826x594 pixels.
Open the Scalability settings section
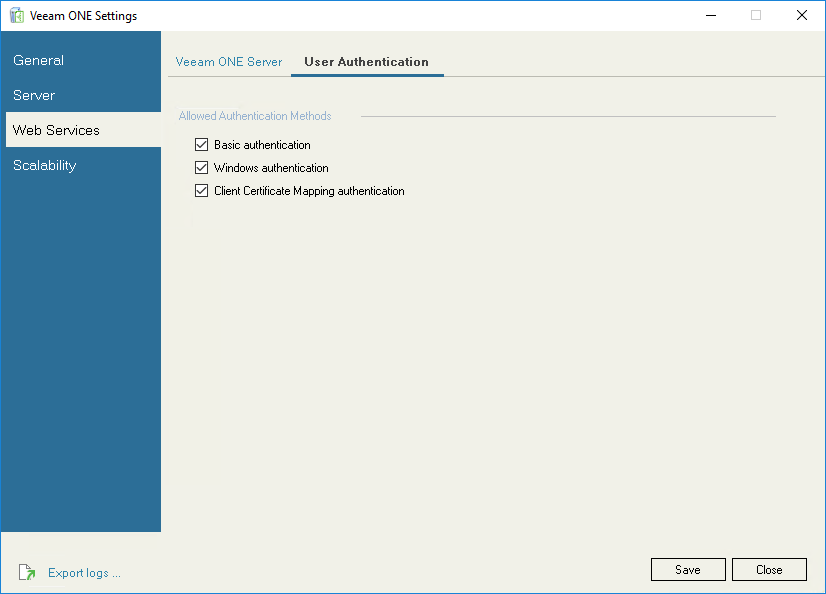[81, 165]
